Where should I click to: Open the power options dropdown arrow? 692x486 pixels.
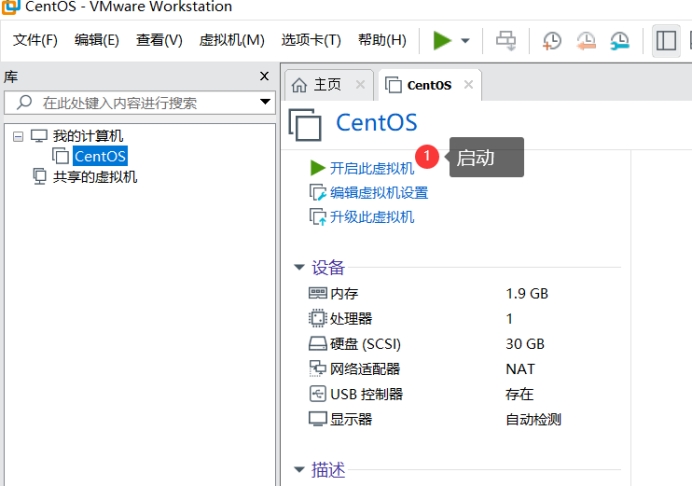465,41
